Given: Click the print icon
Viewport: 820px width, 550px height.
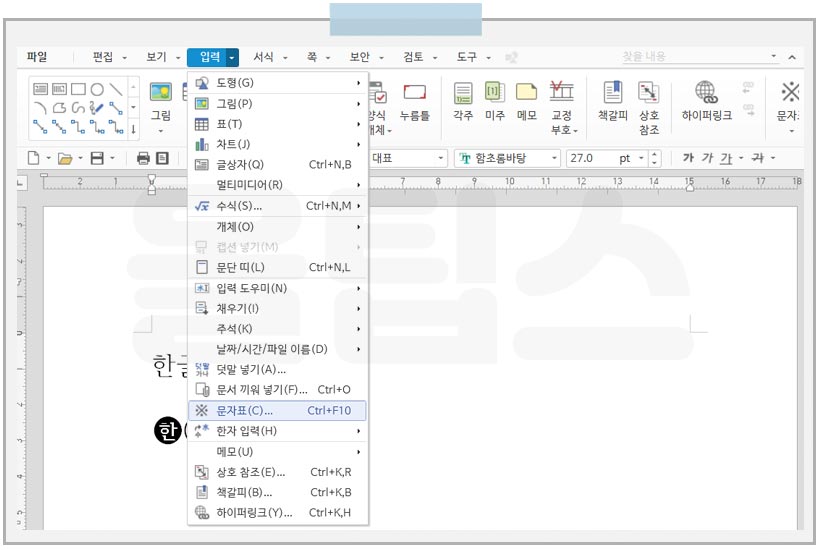Looking at the screenshot, I should [x=143, y=158].
